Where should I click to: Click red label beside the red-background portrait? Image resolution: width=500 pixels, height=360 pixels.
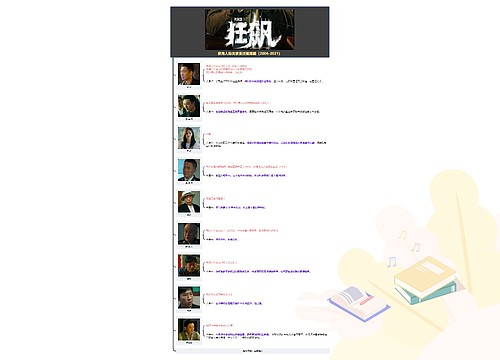click(222, 262)
